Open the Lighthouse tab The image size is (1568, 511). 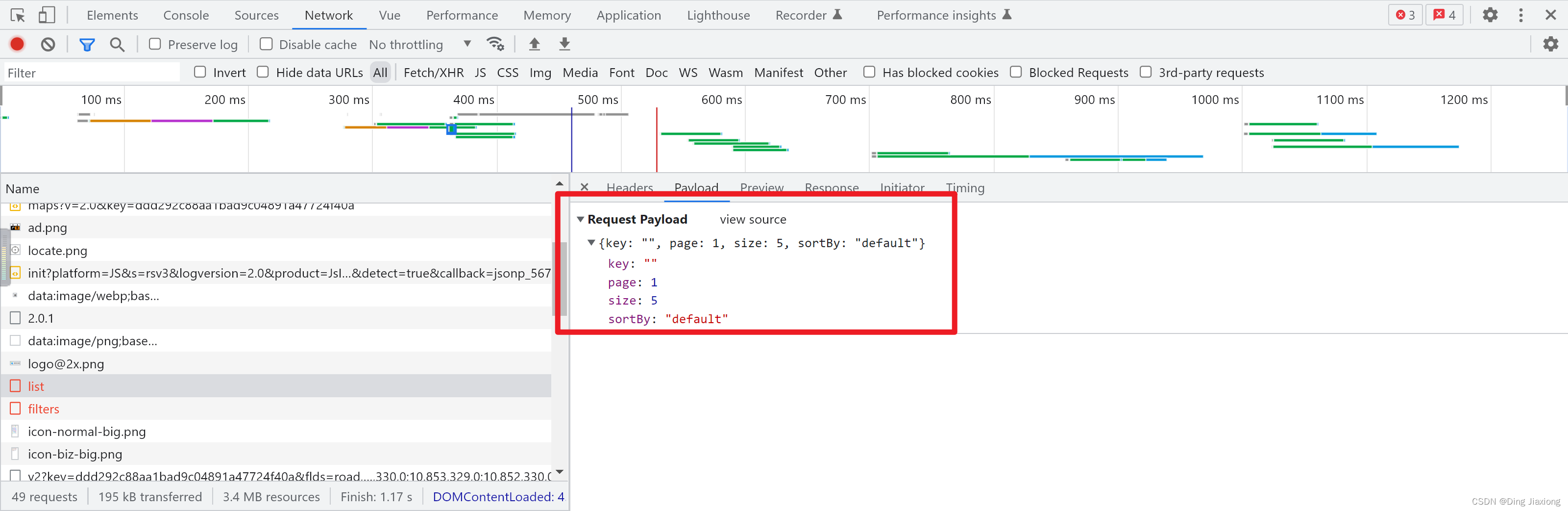pyautogui.click(x=718, y=15)
